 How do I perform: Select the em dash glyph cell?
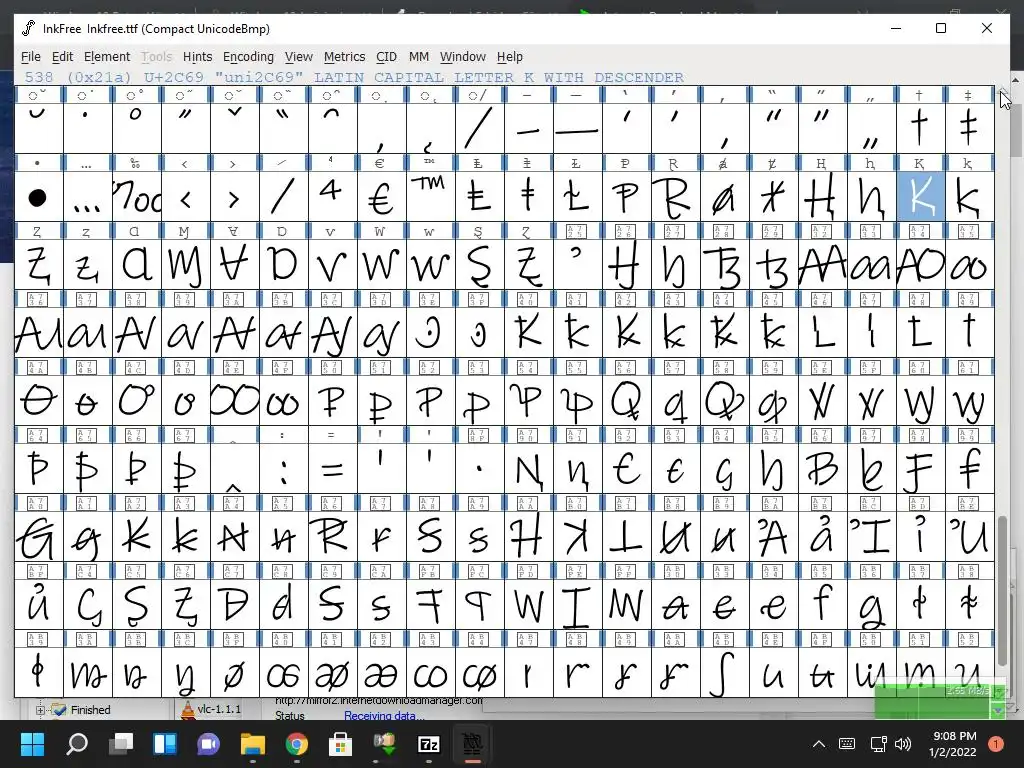[577, 128]
